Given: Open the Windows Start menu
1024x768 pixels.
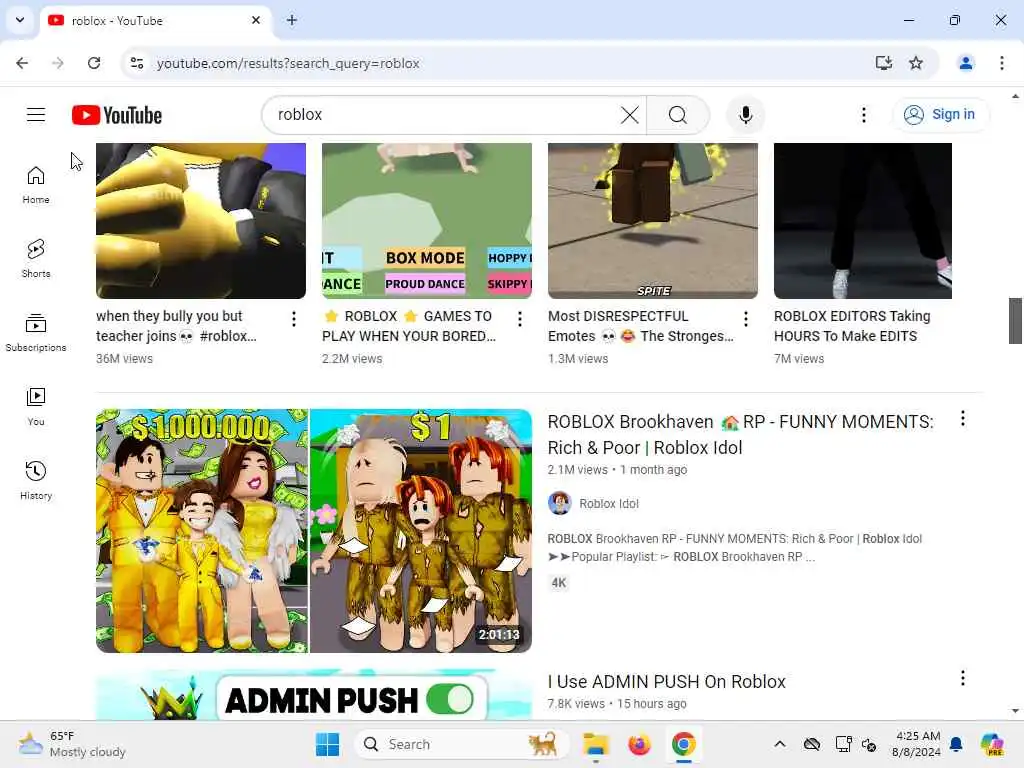Looking at the screenshot, I should pos(328,744).
